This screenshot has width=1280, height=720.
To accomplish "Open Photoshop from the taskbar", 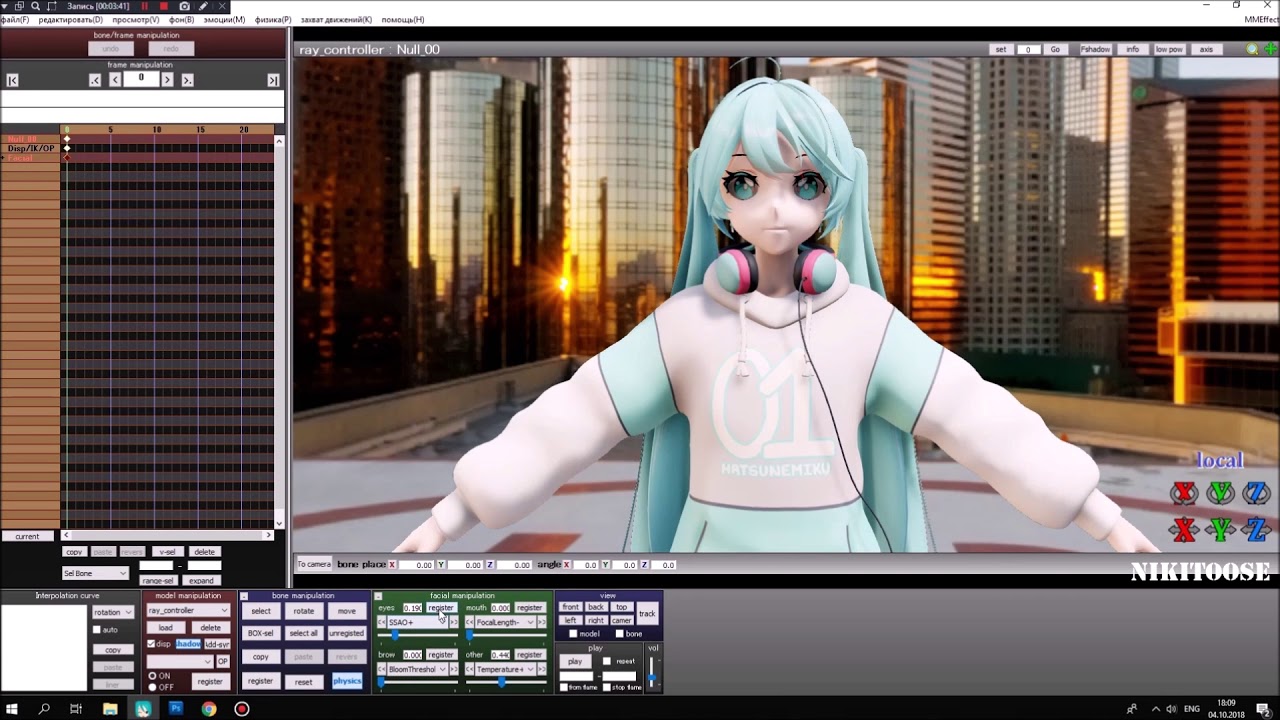I will (176, 709).
